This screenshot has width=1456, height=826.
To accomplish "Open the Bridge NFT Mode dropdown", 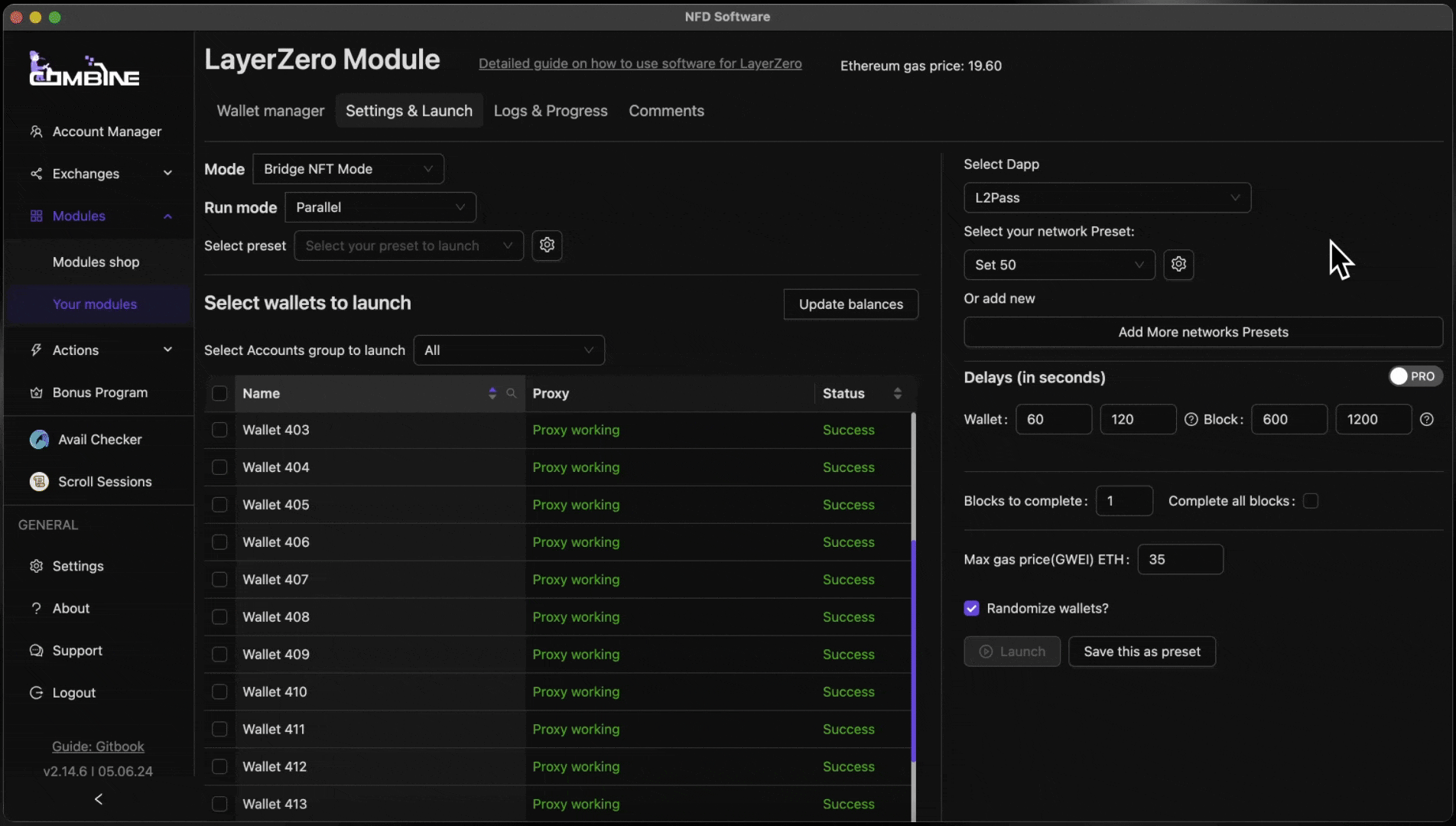I will 348,169.
